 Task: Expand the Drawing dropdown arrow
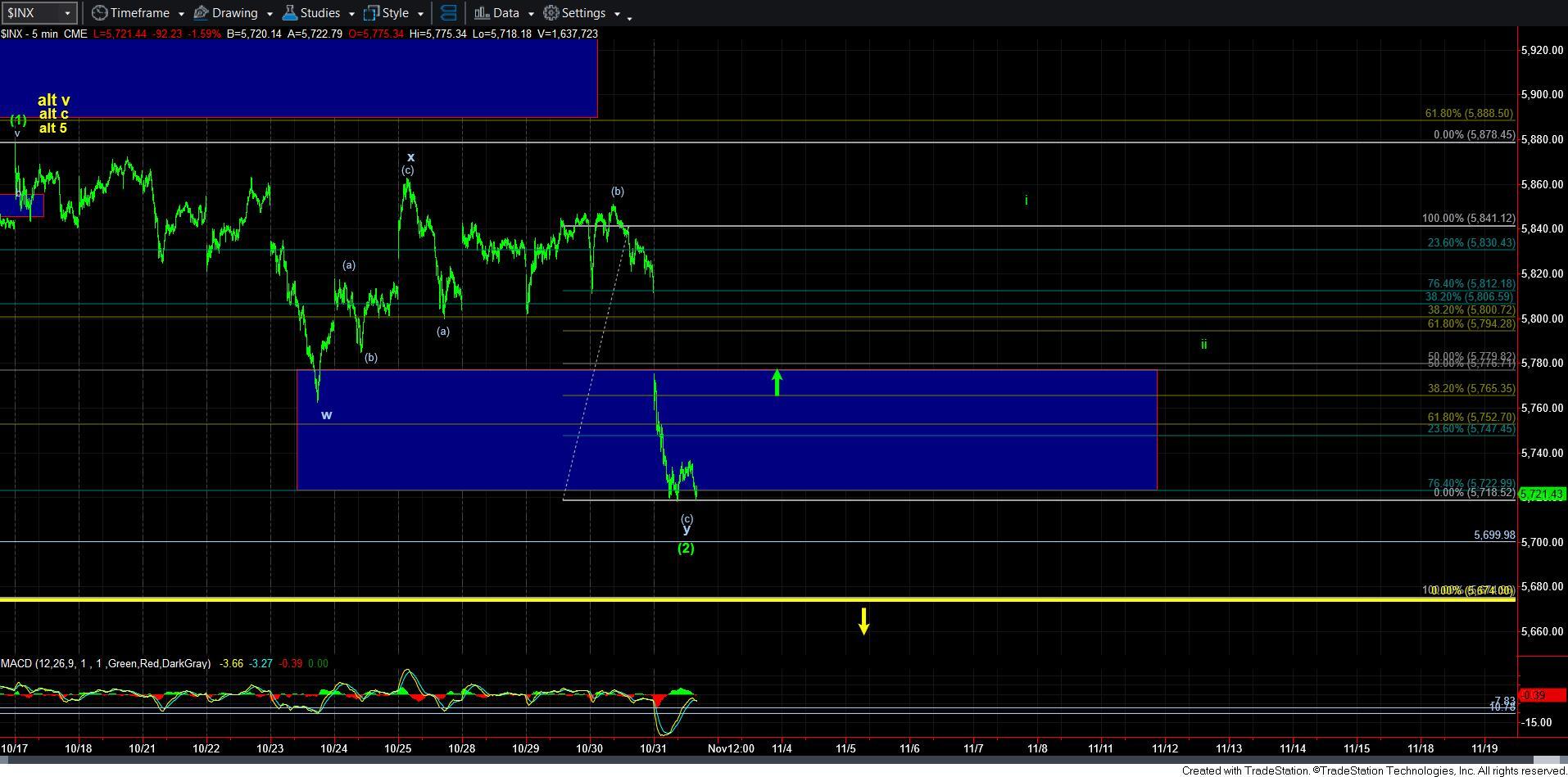270,14
